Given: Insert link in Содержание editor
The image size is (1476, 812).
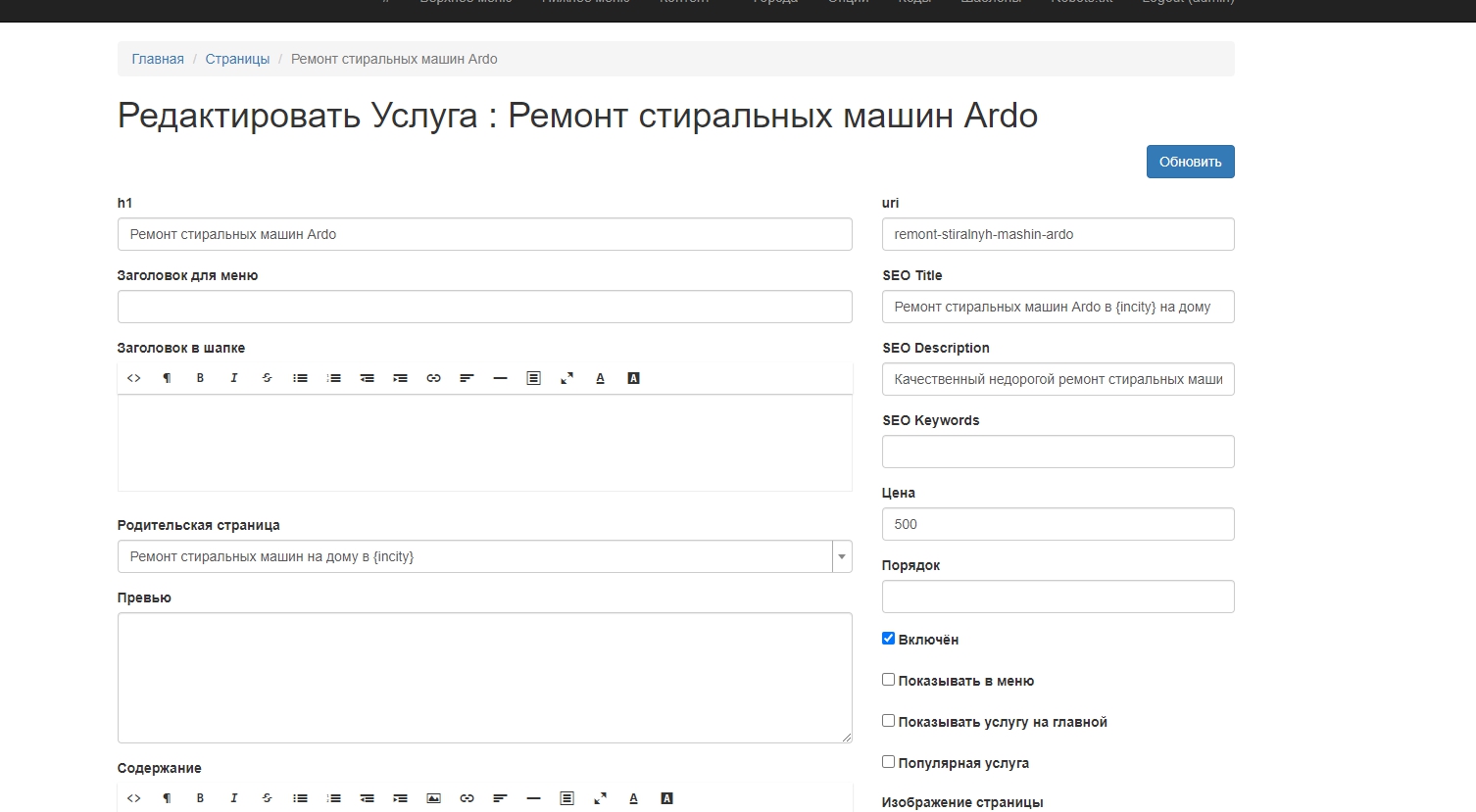Looking at the screenshot, I should click(467, 798).
